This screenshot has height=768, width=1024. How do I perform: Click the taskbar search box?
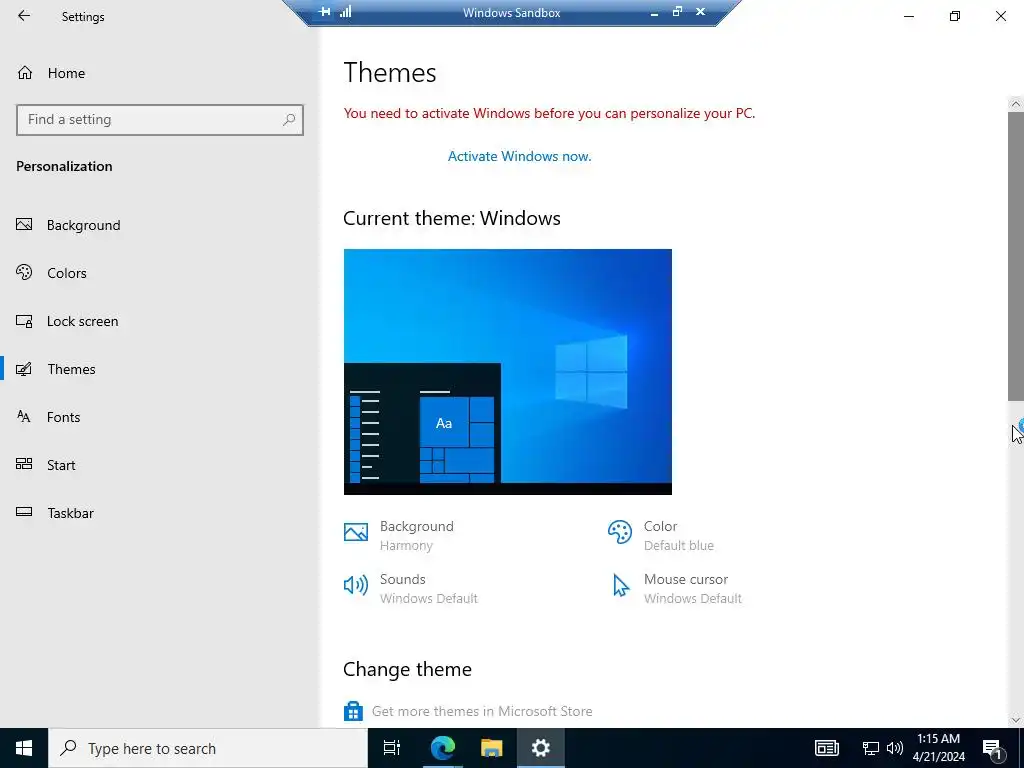tap(208, 748)
